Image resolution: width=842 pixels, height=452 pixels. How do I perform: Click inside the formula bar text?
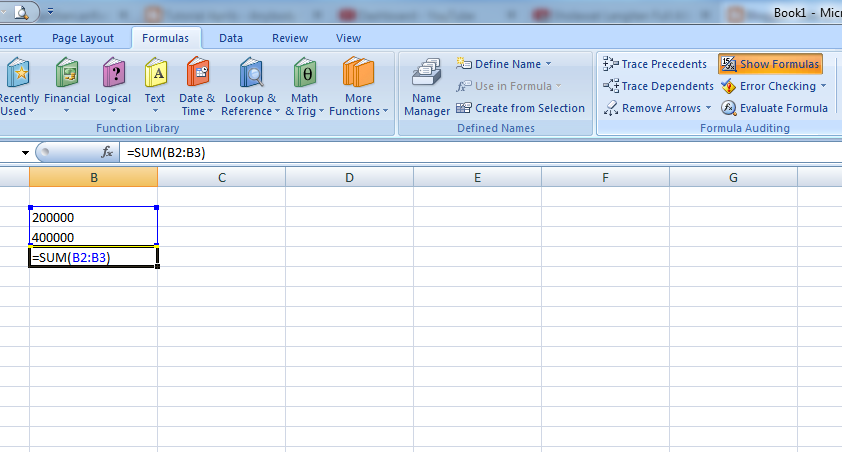(166, 152)
